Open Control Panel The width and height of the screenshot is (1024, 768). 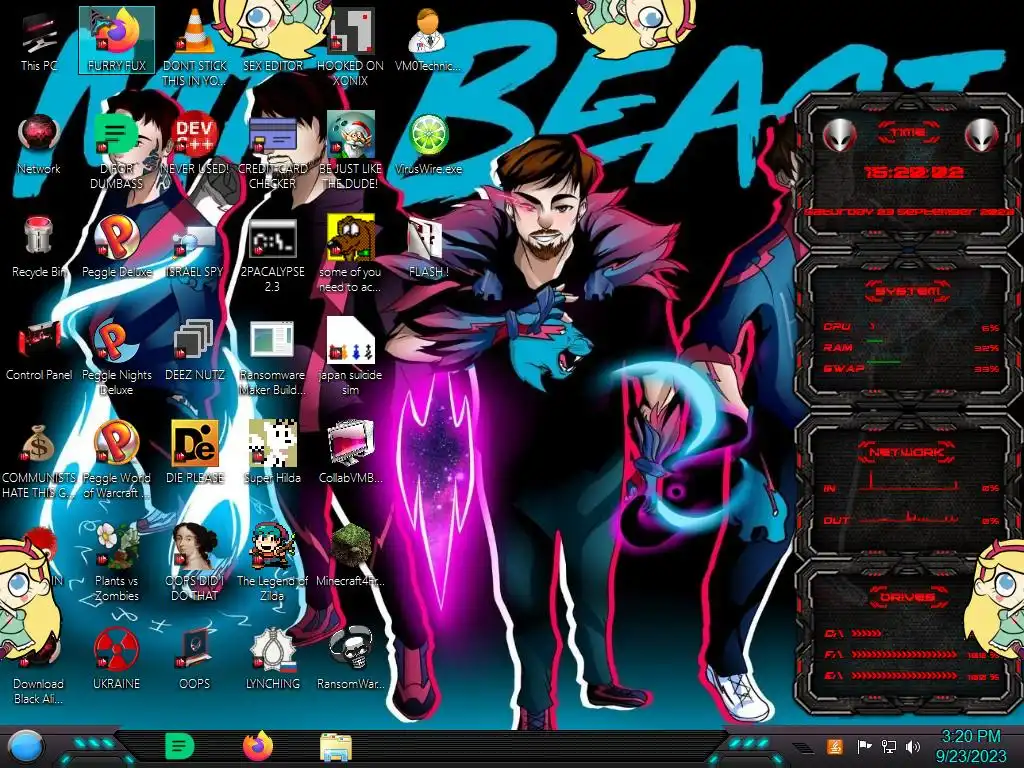point(39,350)
